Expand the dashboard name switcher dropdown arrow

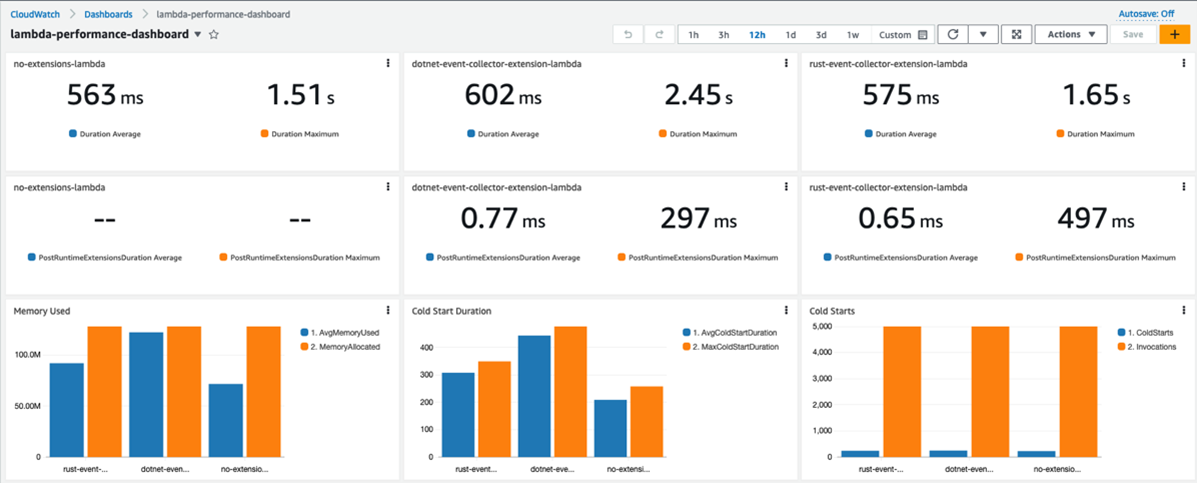(198, 35)
